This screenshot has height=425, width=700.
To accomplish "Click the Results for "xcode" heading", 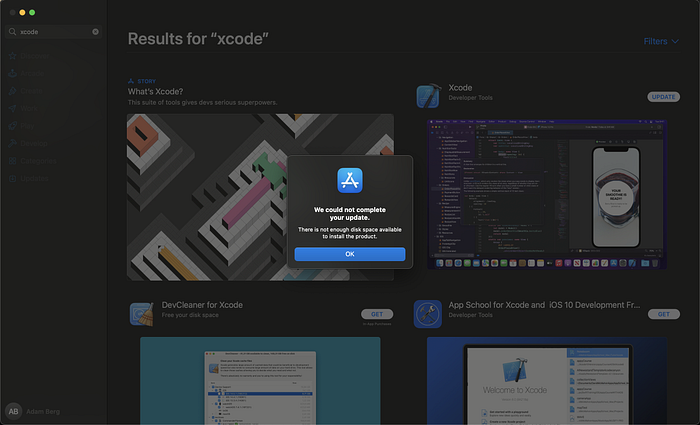I will pyautogui.click(x=198, y=39).
